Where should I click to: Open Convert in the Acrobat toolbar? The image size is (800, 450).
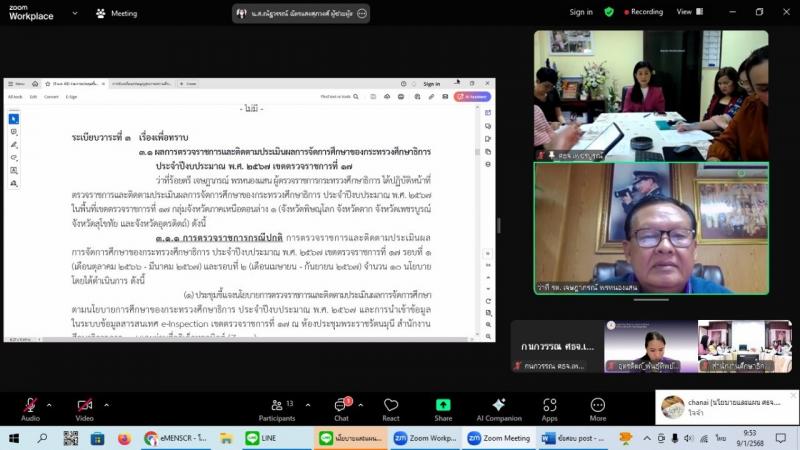[x=51, y=96]
